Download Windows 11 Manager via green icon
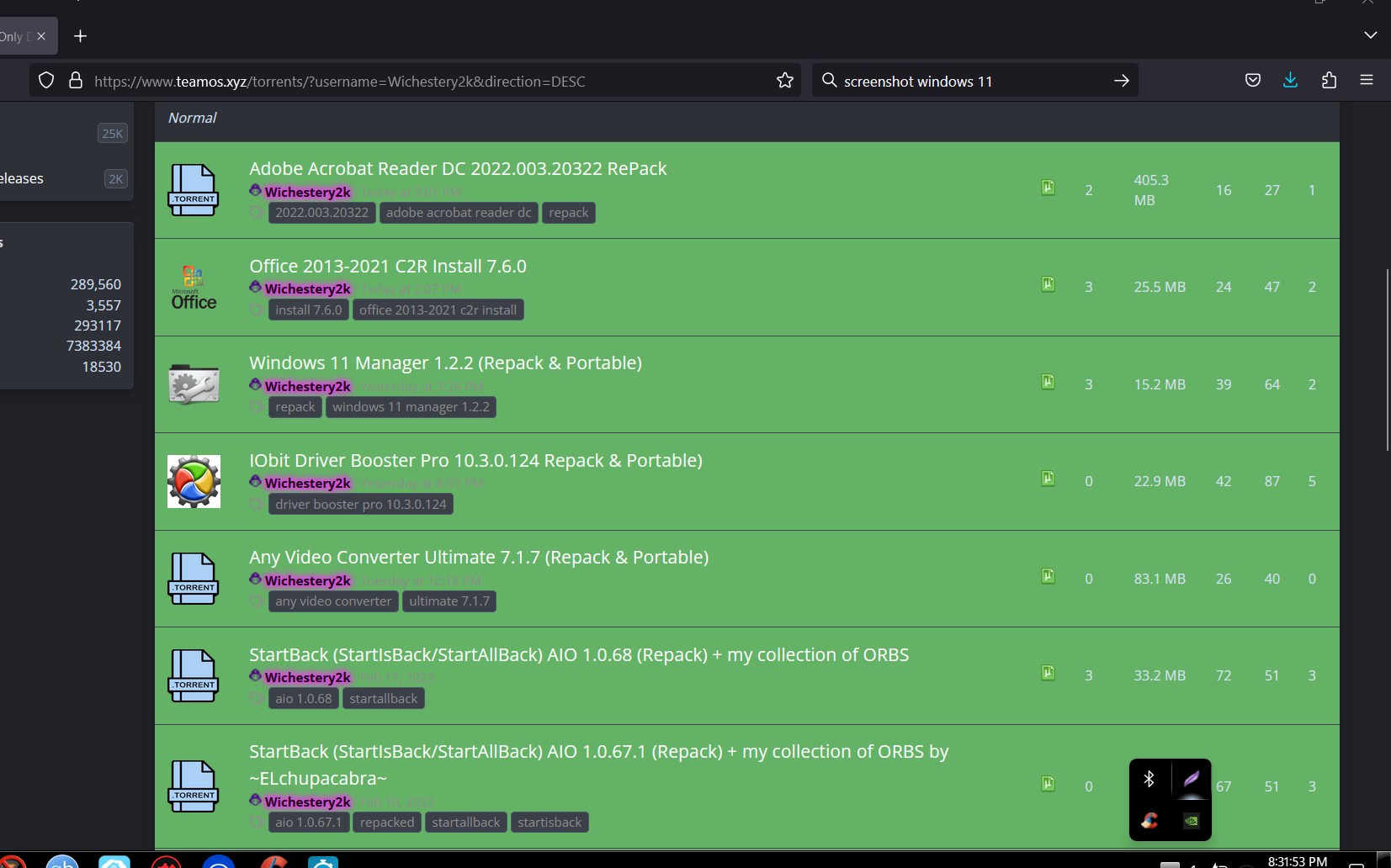1391x868 pixels. 1048,382
